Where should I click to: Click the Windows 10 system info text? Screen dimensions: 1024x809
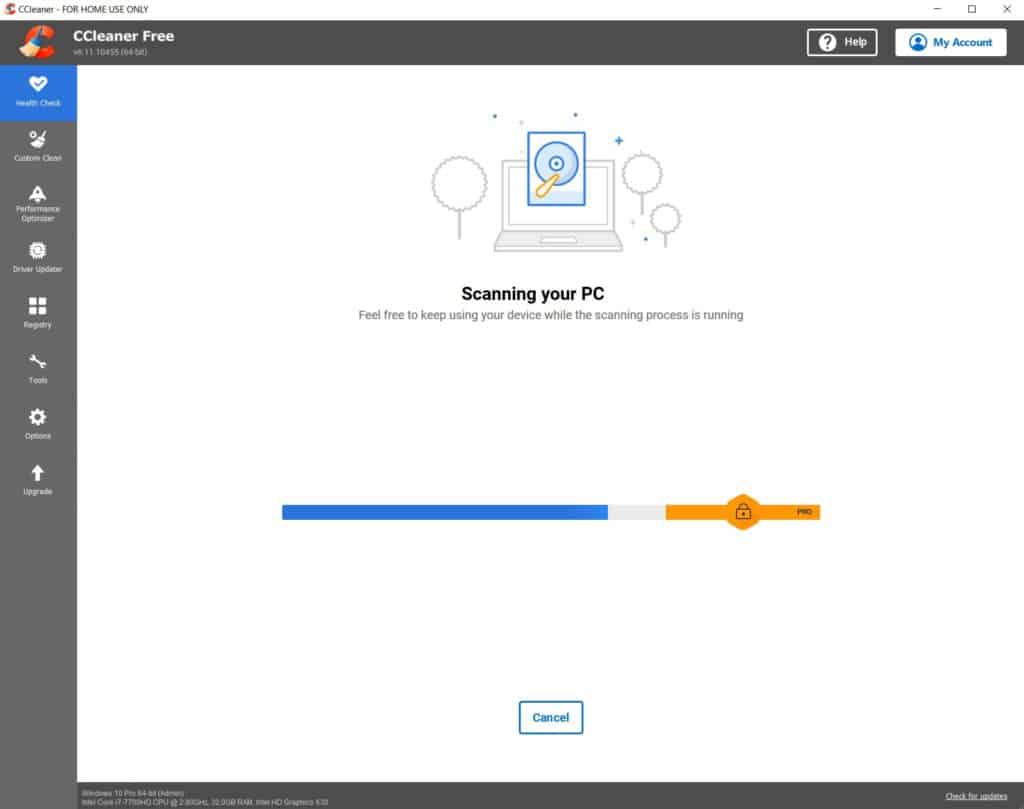[133, 793]
